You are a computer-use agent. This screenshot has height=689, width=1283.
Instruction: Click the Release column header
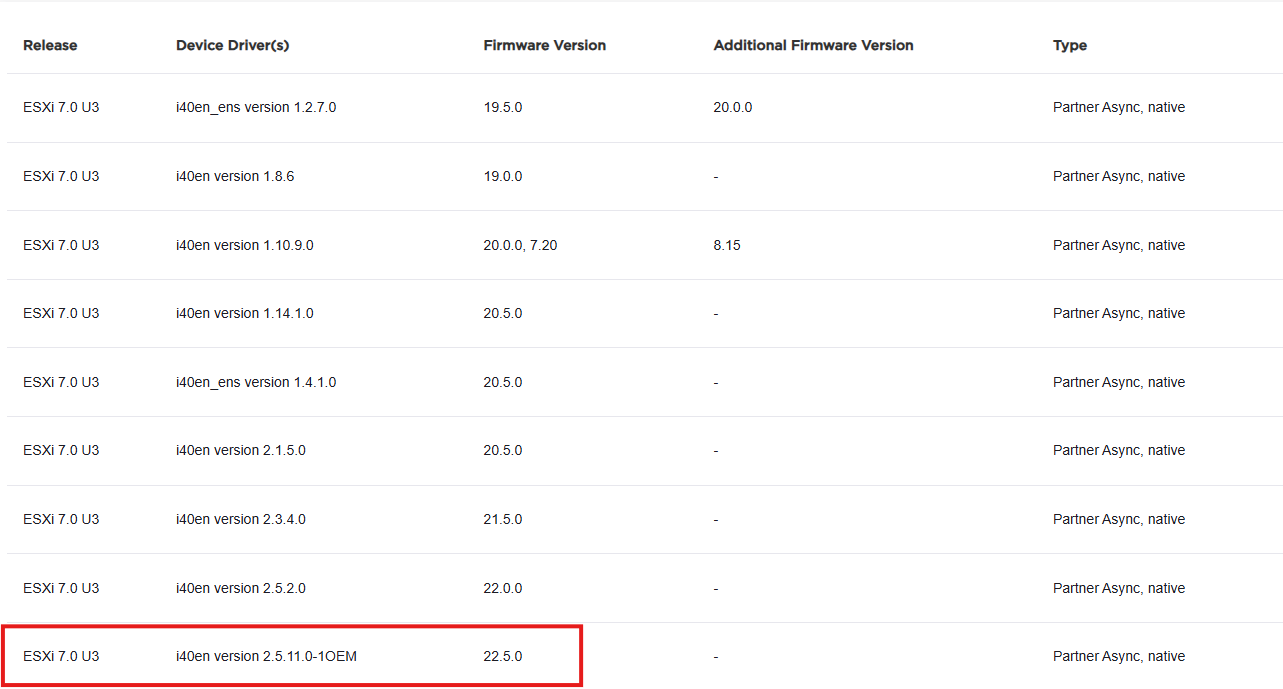(50, 45)
